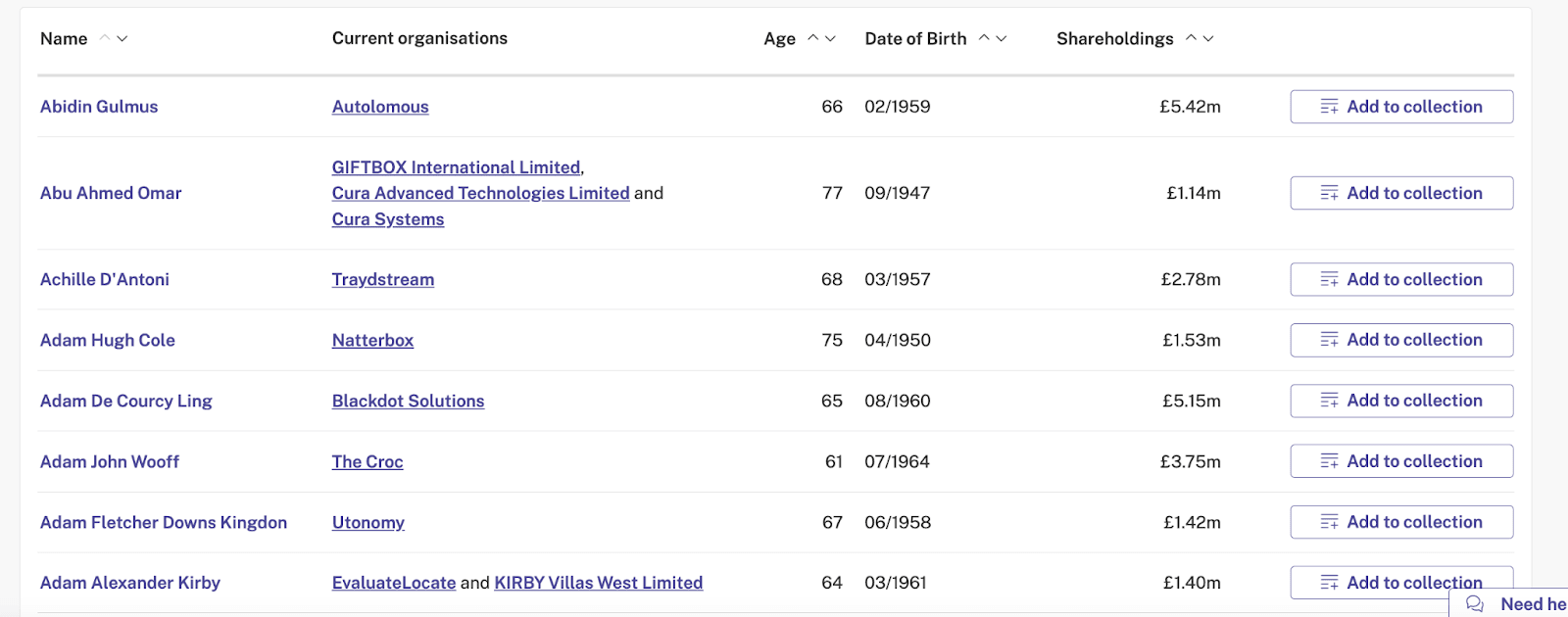Screen dimensions: 1568x617
Task: Sort Date of Birth descending
Action: [x=1001, y=38]
